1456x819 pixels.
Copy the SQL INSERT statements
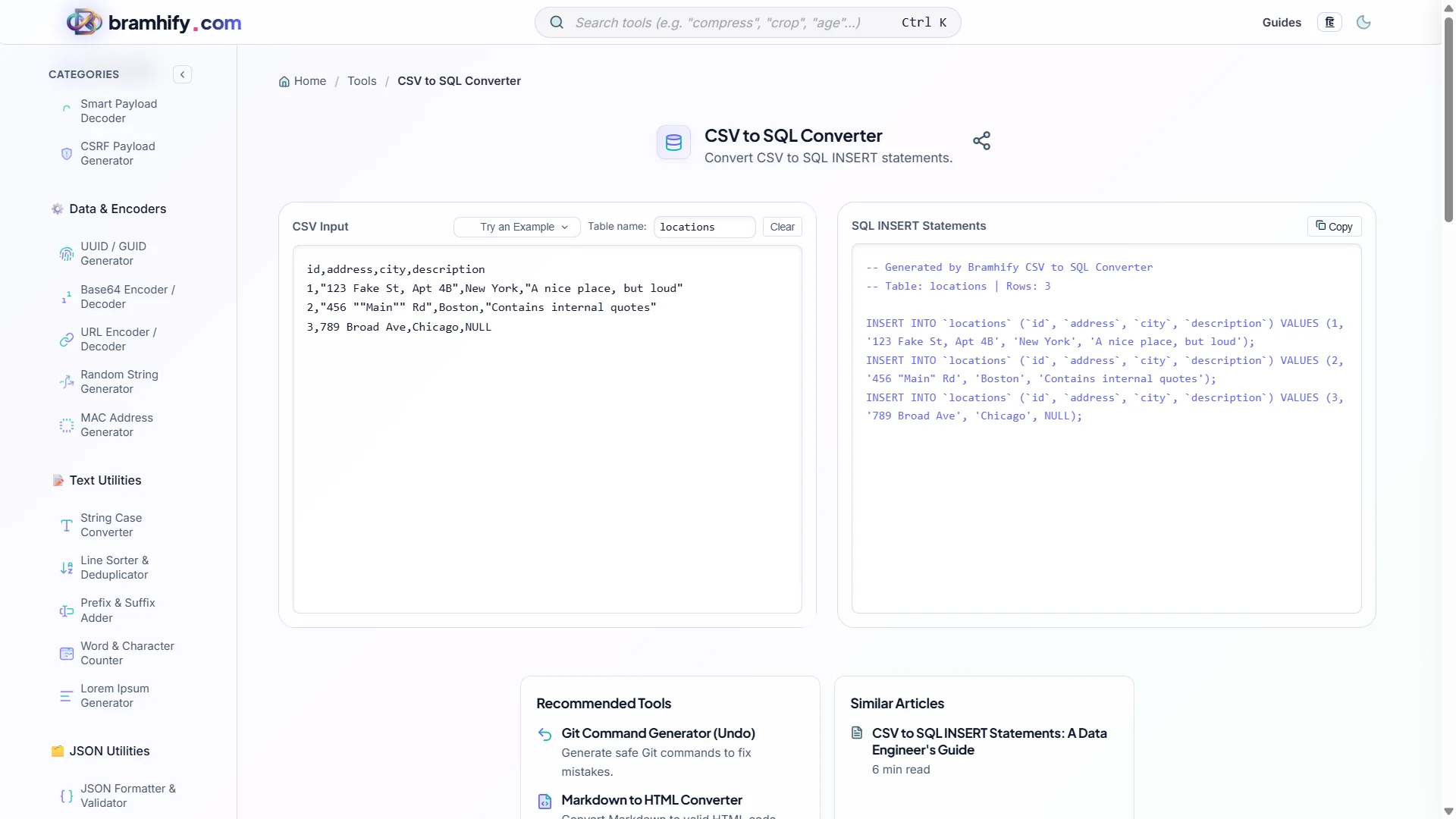pyautogui.click(x=1334, y=227)
